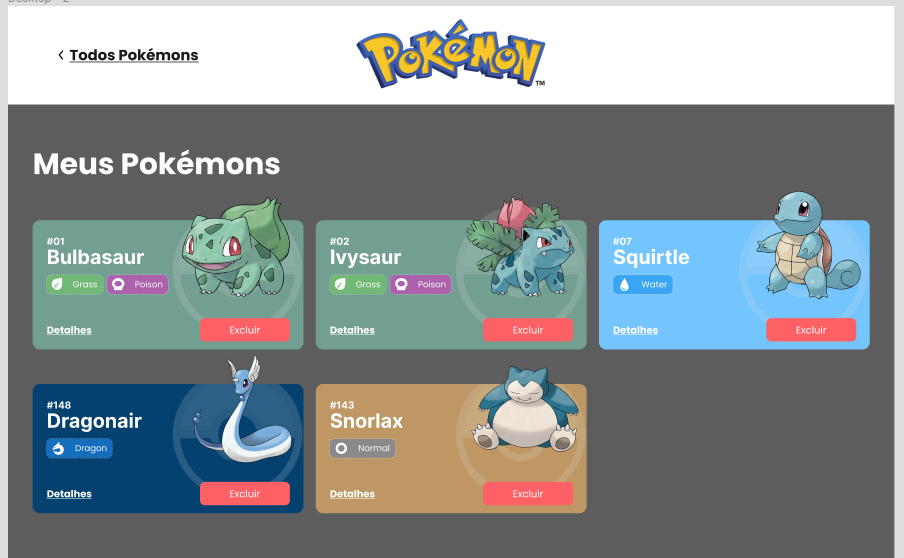The width and height of the screenshot is (904, 558).
Task: Click the Normal circle icon on Snorlax card
Action: (341, 448)
